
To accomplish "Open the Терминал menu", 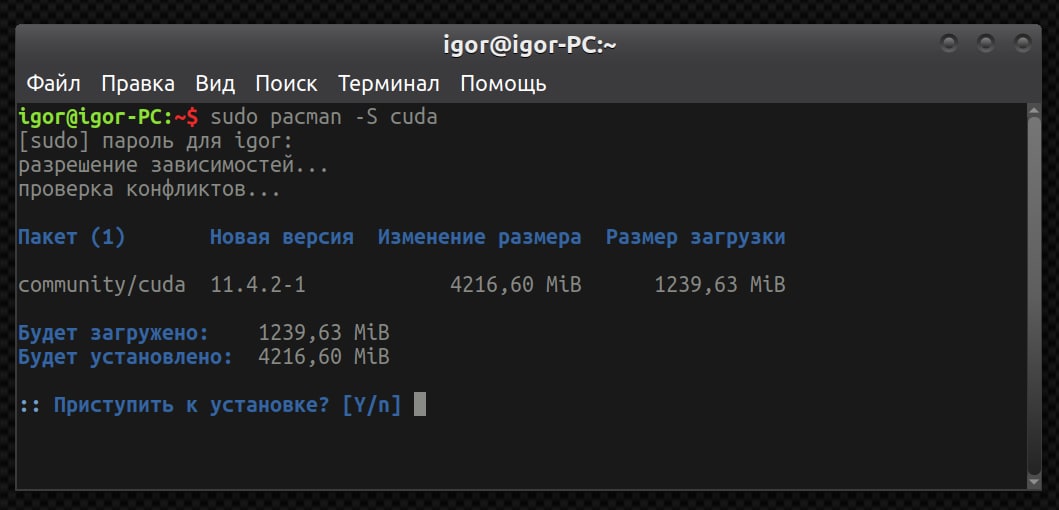I will click(388, 83).
